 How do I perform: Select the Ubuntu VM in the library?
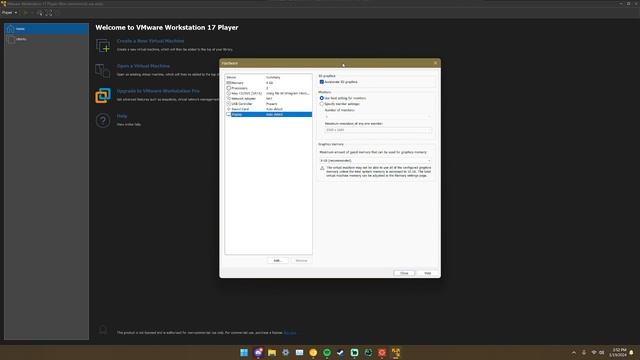(x=46, y=39)
